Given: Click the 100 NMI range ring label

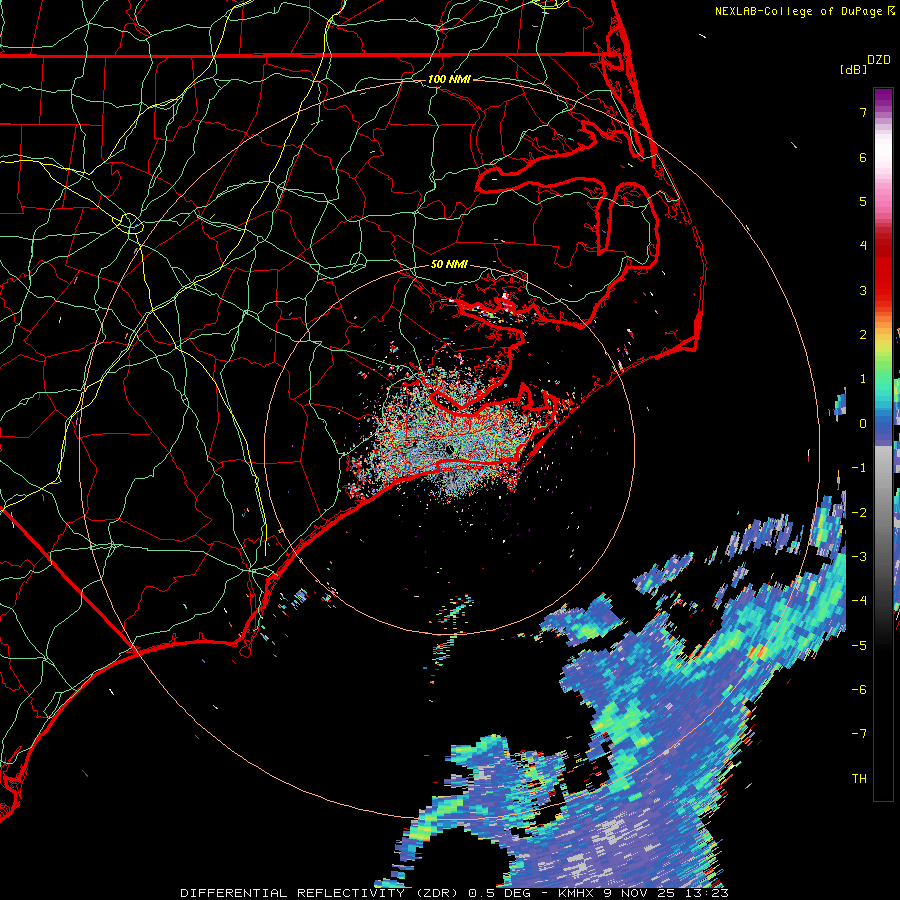Looking at the screenshot, I should click(449, 79).
